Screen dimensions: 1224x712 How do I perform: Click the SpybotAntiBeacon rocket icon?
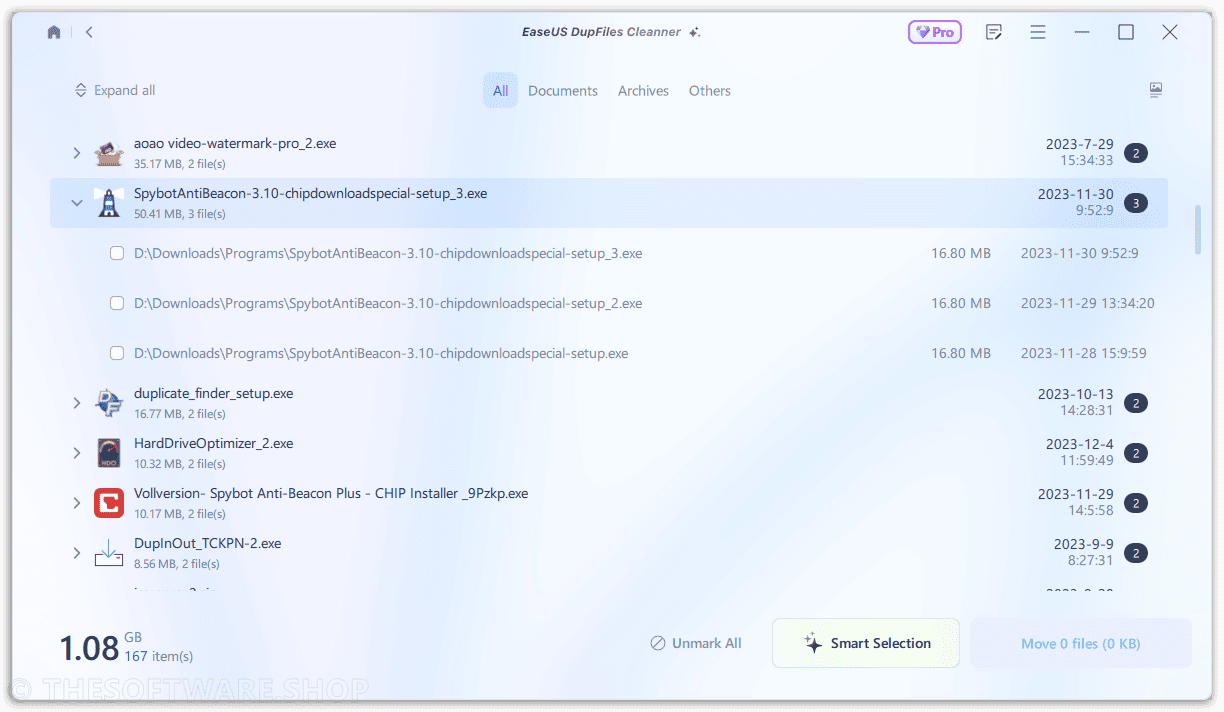[x=109, y=203]
